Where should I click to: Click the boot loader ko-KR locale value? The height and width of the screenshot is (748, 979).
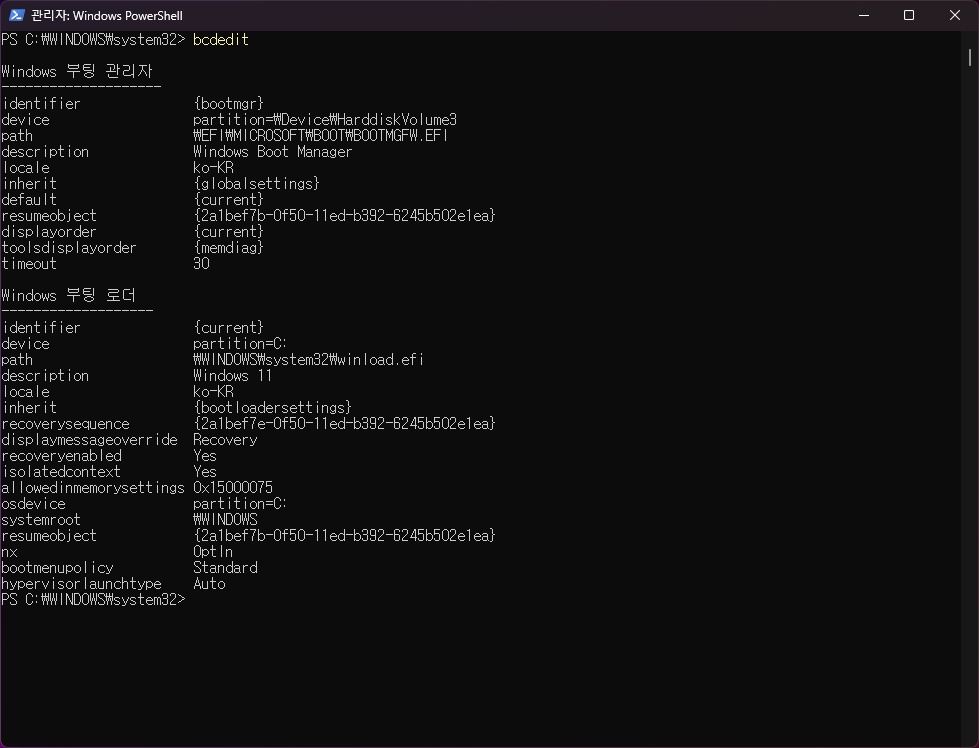(213, 391)
